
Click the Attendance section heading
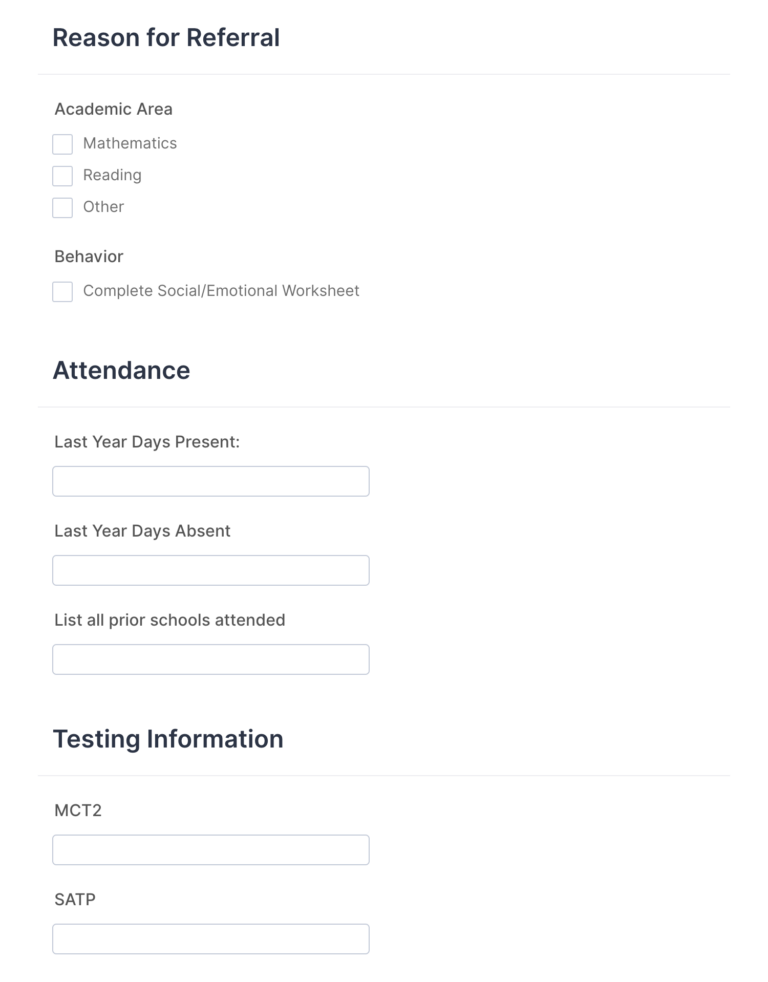[121, 371]
